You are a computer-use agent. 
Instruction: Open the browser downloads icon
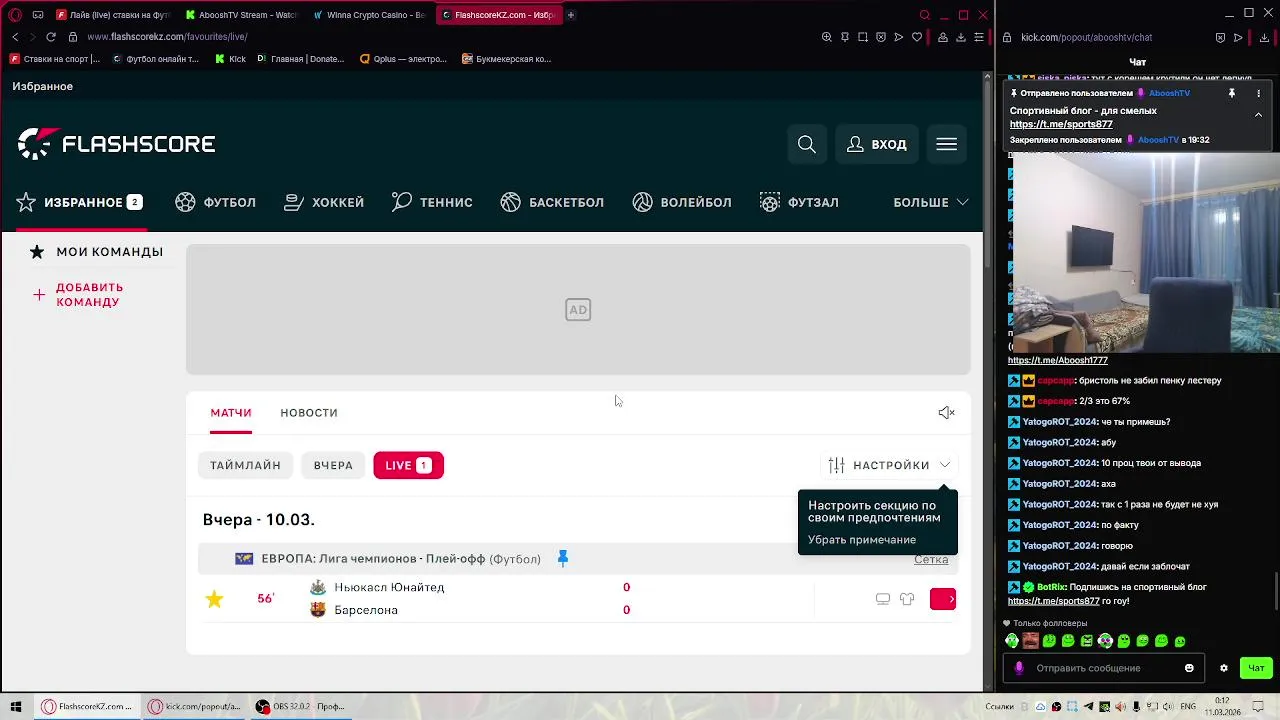click(x=960, y=37)
